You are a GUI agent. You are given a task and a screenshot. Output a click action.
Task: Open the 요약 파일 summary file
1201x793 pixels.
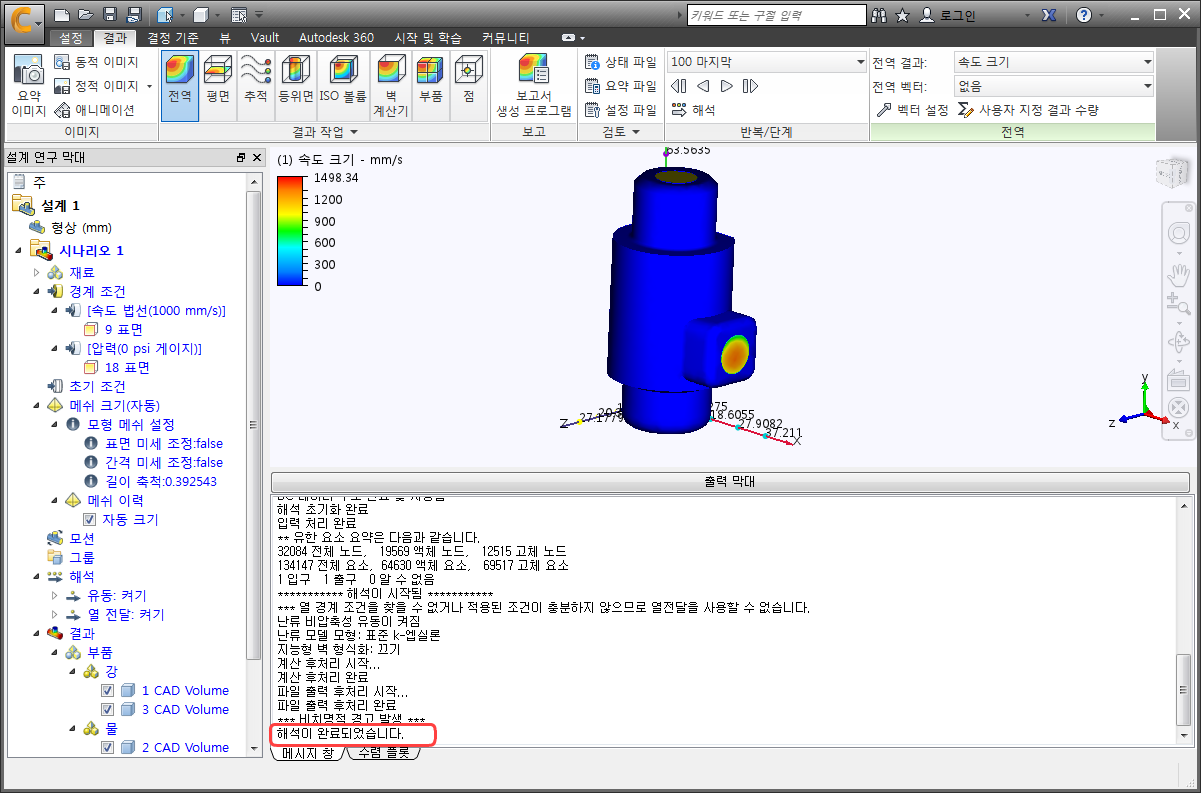coord(621,86)
